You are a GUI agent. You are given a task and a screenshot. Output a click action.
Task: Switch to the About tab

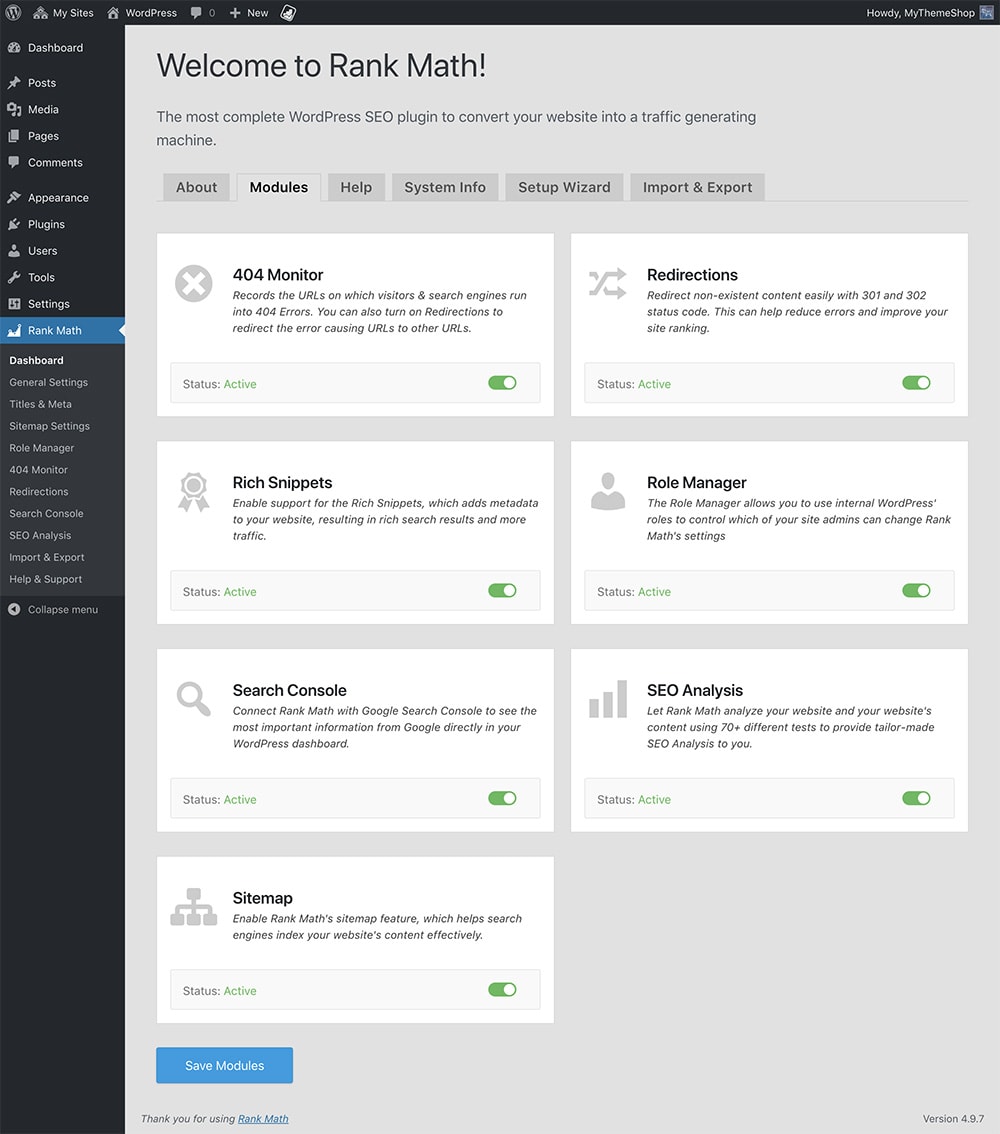196,187
